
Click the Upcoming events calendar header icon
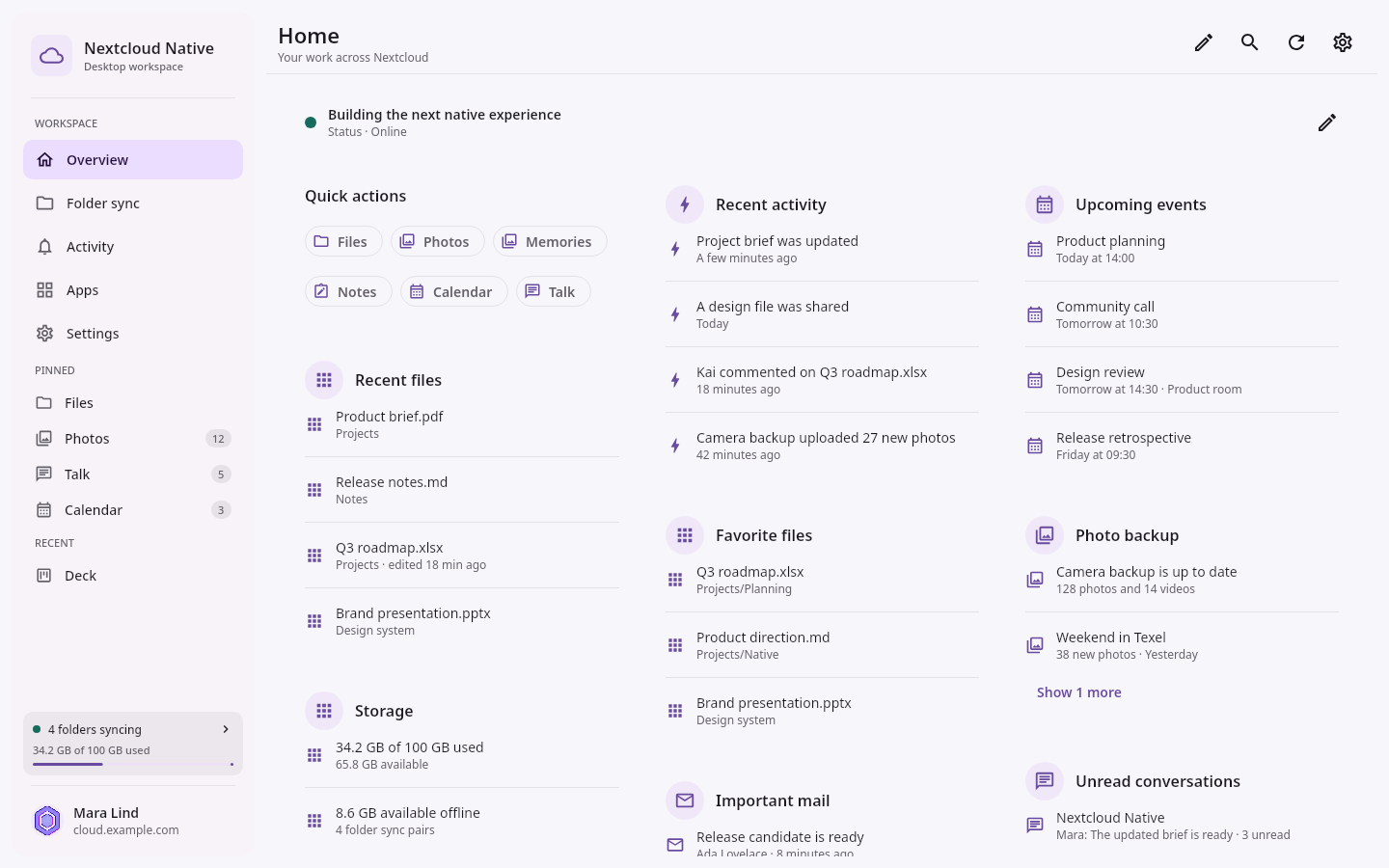(1045, 204)
